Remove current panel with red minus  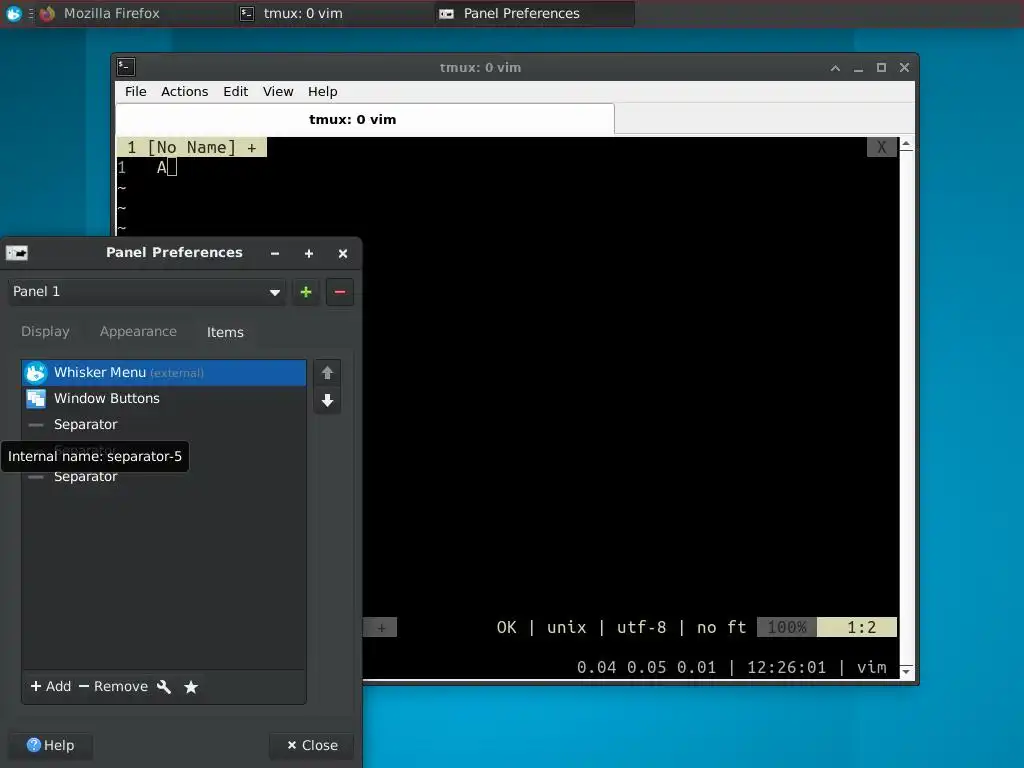340,292
